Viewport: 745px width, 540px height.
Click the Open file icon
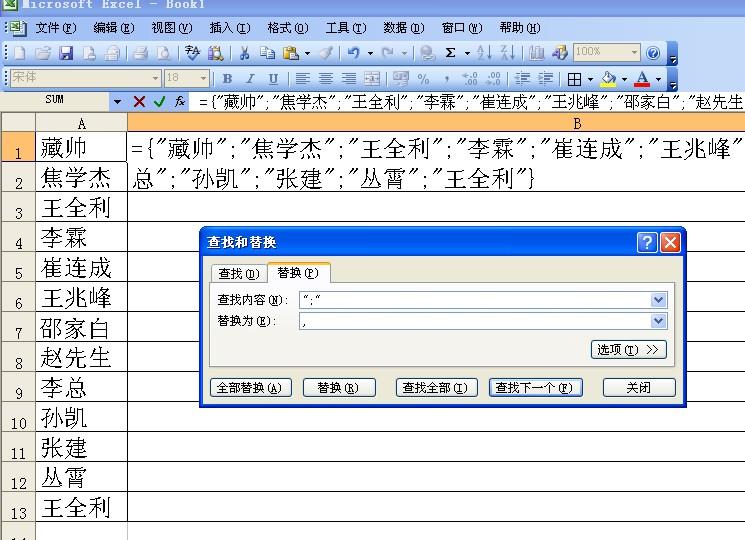pos(43,53)
